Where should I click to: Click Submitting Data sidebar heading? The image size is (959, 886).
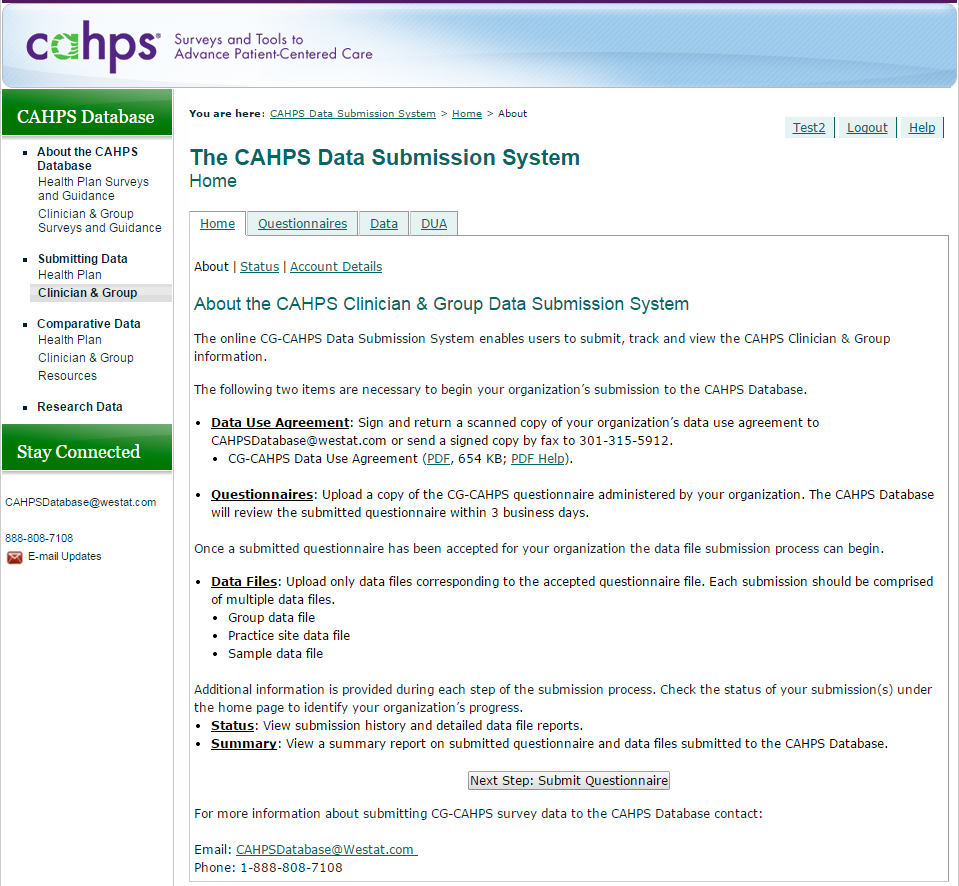83,259
